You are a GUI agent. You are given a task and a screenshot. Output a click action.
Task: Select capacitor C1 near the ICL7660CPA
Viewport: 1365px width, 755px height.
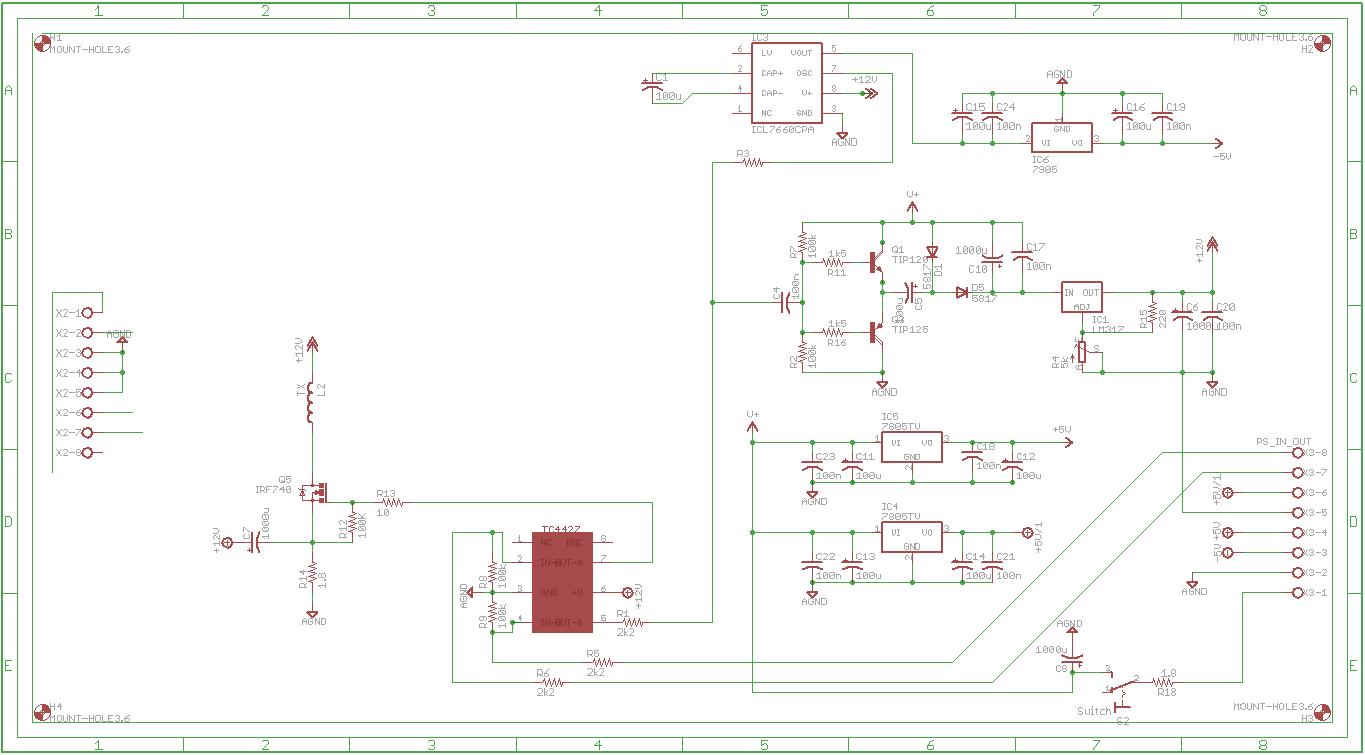tap(651, 86)
